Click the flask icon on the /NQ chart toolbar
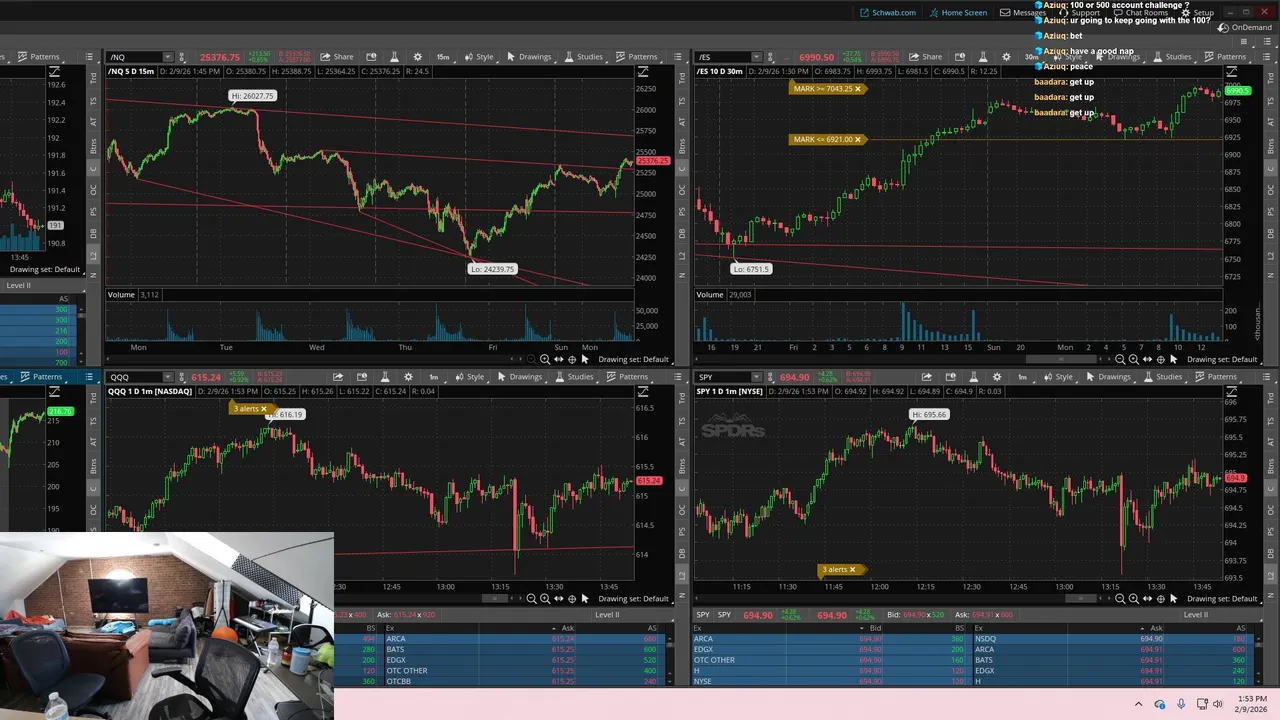This screenshot has height=720, width=1280. tap(394, 57)
